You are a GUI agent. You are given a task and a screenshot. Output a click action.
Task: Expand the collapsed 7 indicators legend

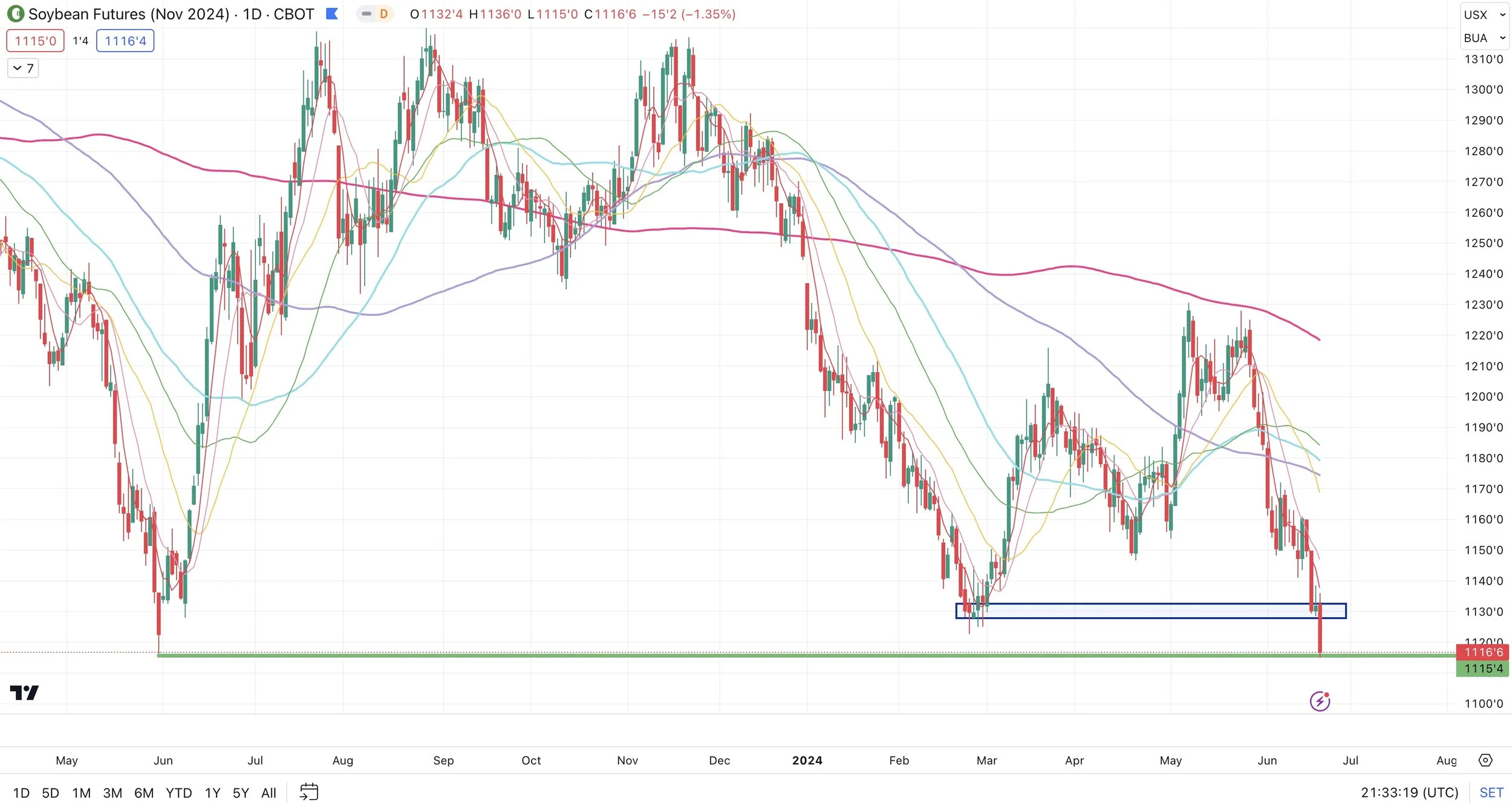23,68
